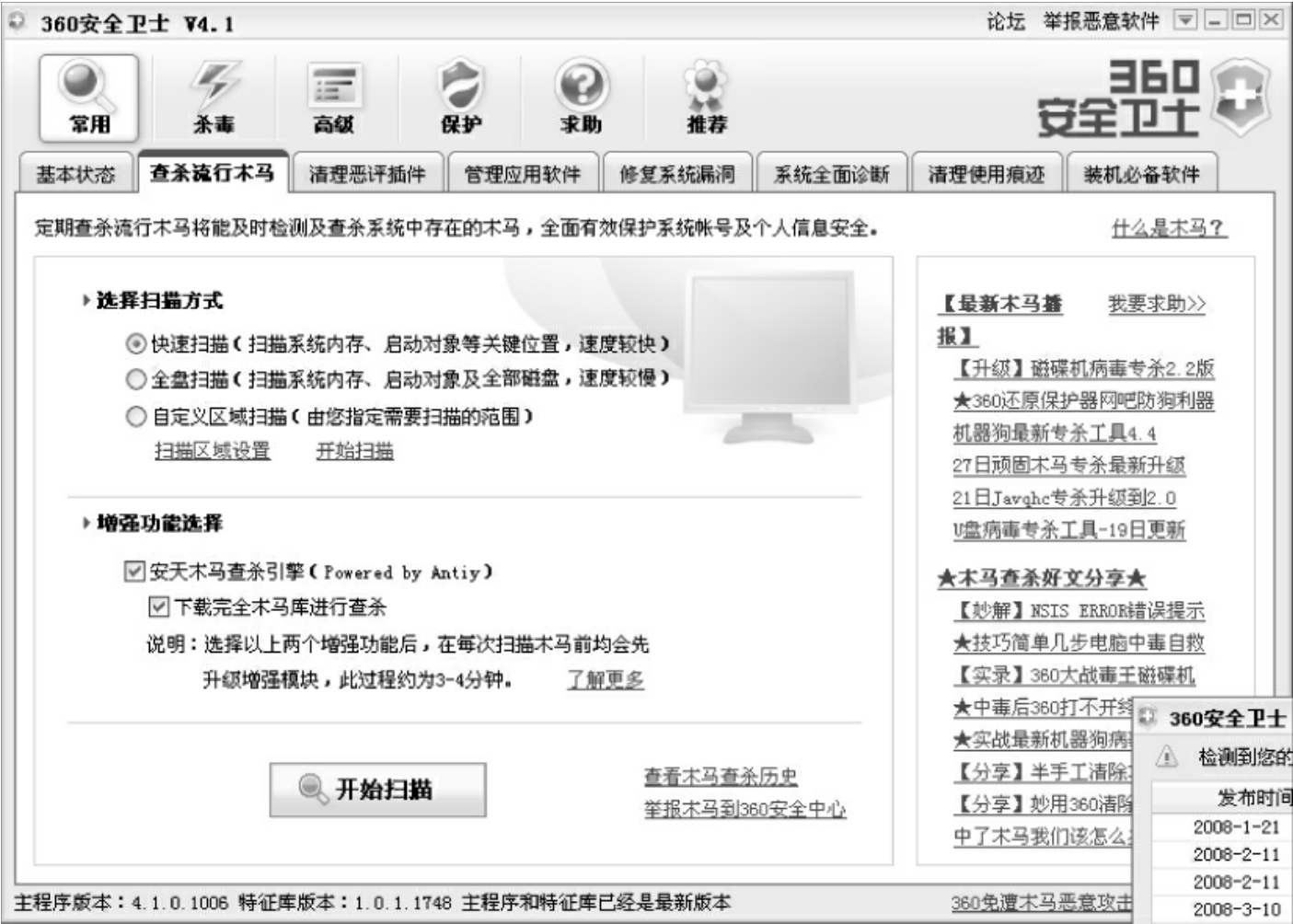Open 机器狗最新专杀工具4.4 link

[1054, 433]
